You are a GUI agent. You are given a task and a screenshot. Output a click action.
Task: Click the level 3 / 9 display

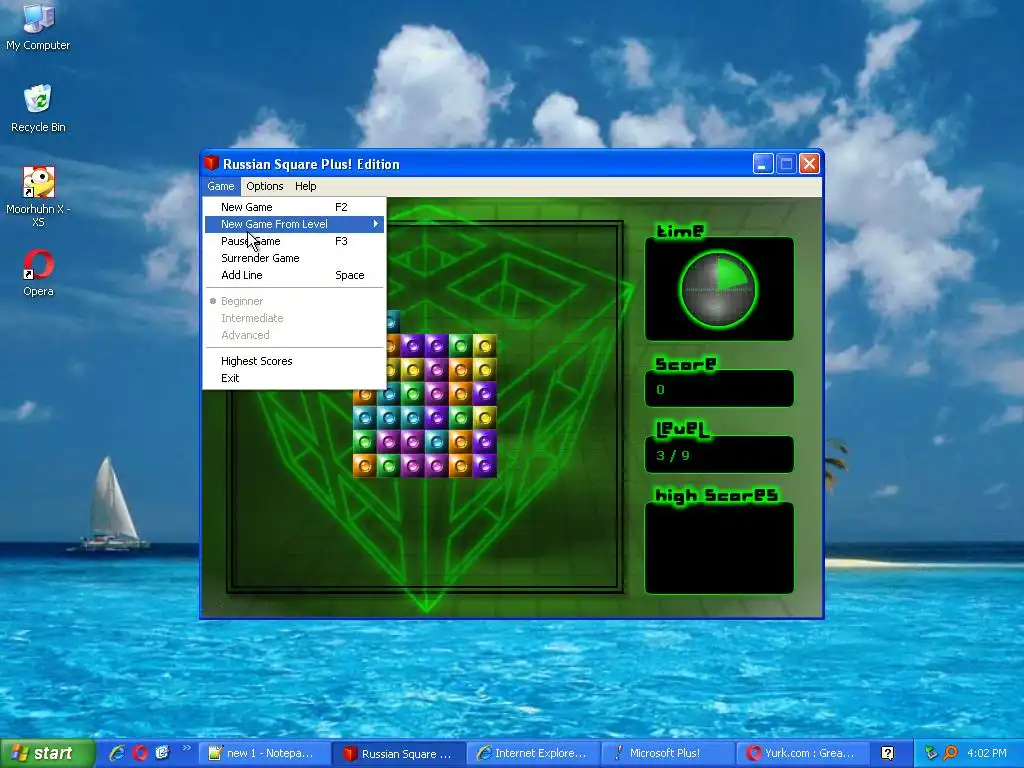point(719,455)
